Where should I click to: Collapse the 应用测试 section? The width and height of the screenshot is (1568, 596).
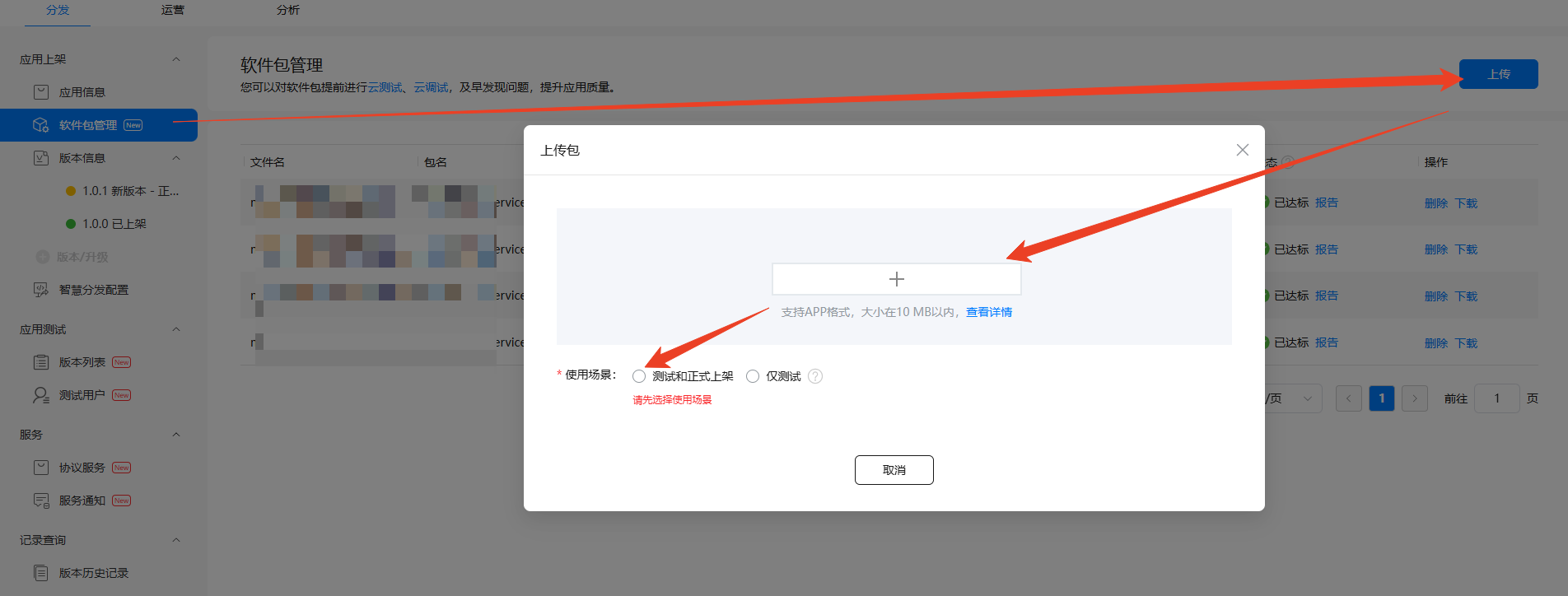[176, 329]
